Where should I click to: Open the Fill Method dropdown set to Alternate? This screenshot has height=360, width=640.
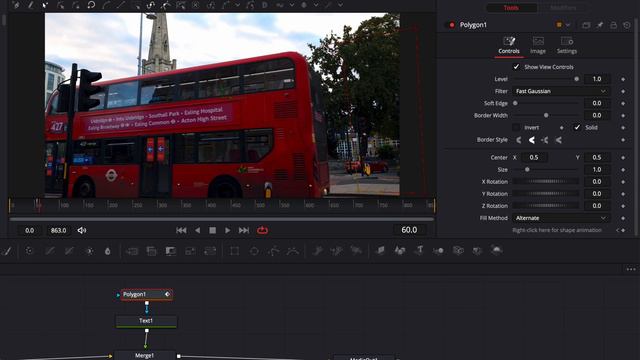[561, 218]
